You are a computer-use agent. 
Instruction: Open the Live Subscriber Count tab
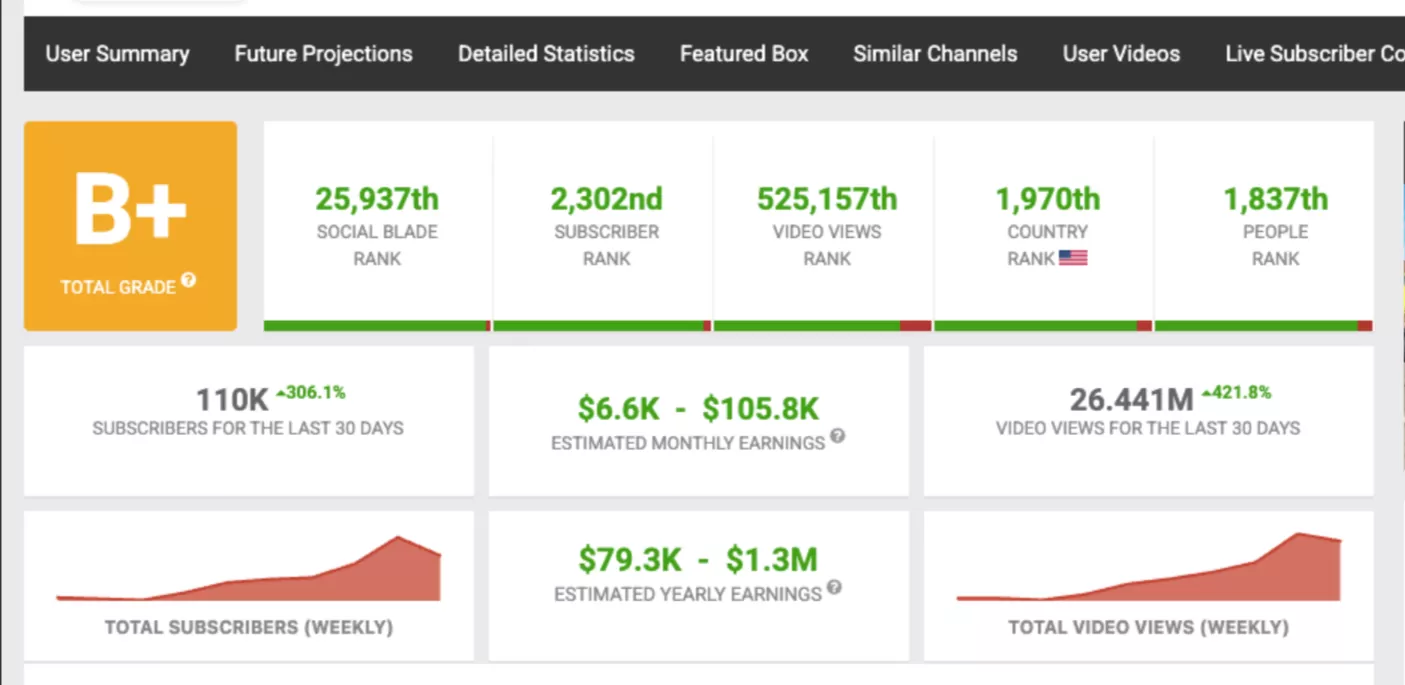pos(1314,54)
